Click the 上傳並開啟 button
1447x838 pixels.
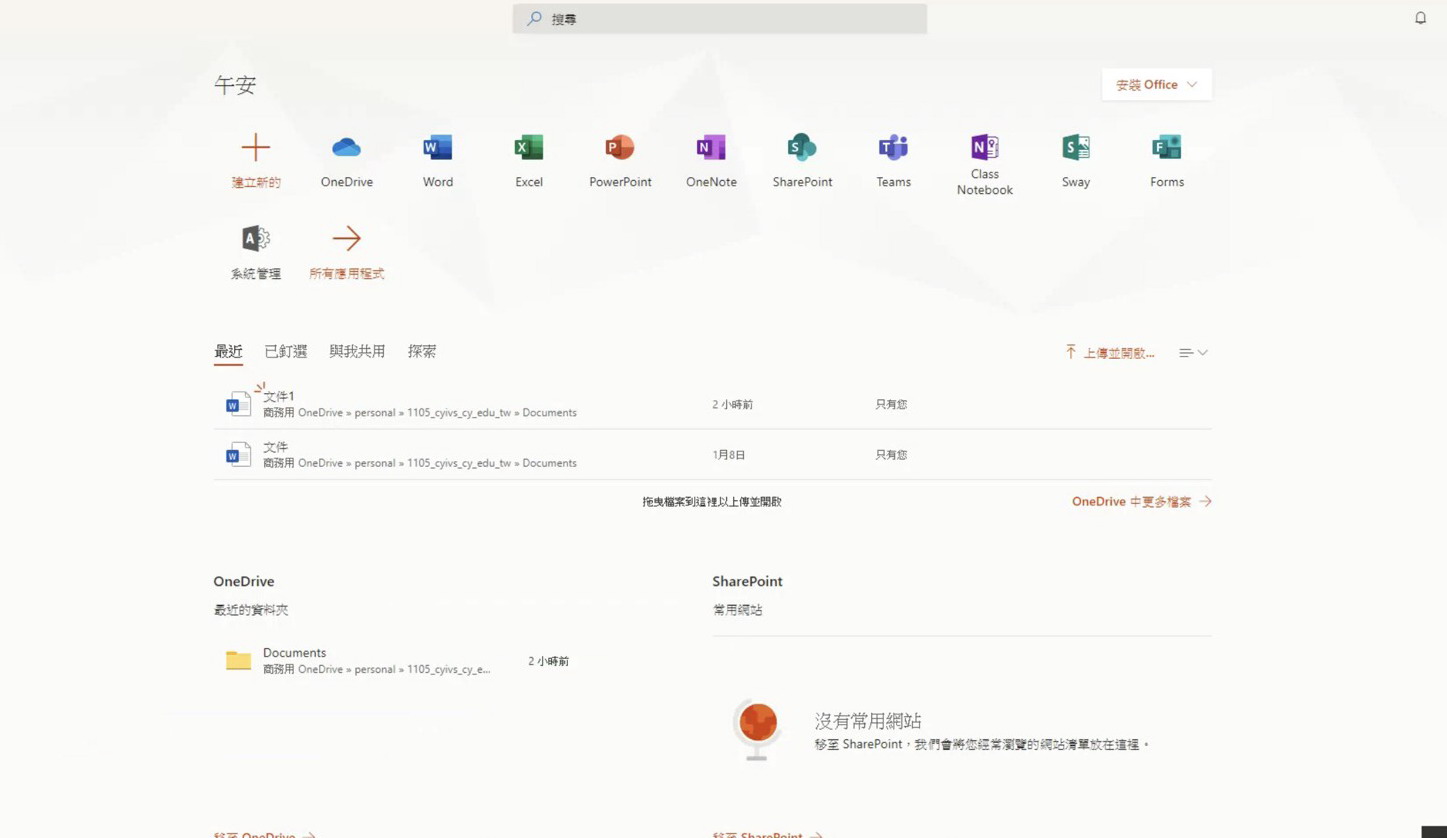1110,353
